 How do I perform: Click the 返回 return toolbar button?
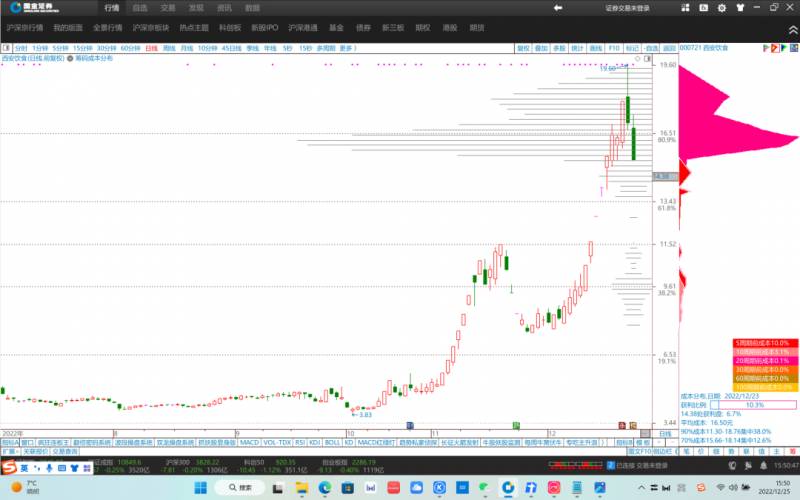coord(669,48)
